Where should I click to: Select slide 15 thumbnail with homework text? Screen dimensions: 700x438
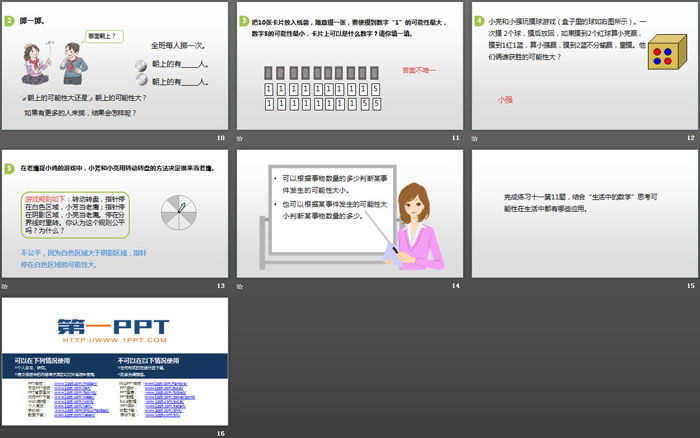[585, 214]
